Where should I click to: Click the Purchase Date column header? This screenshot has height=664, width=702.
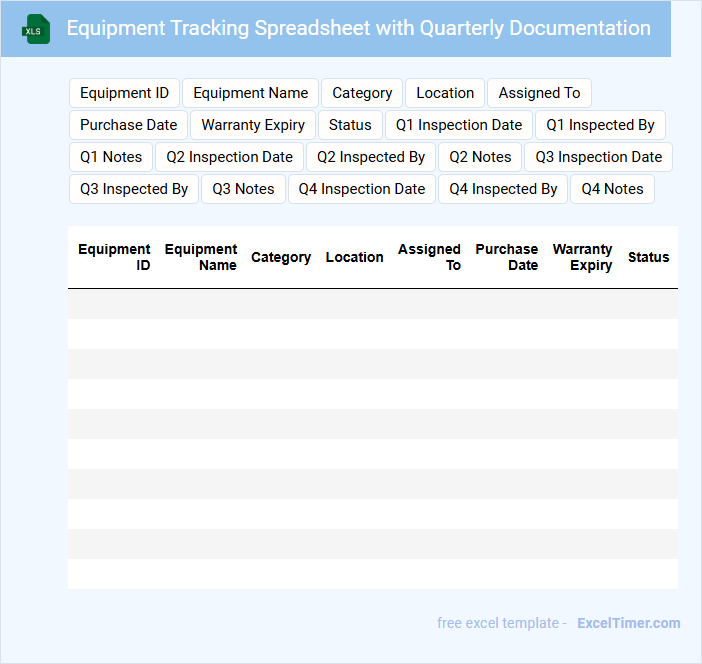[x=506, y=257]
